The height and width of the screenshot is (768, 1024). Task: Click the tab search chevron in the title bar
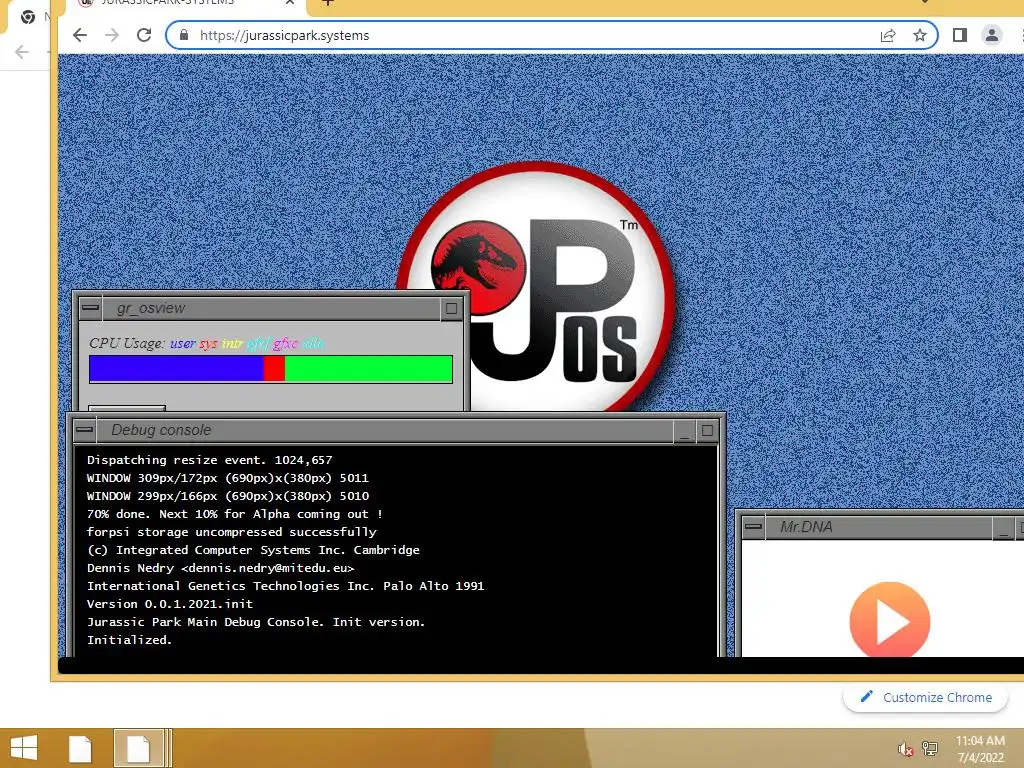click(925, 2)
